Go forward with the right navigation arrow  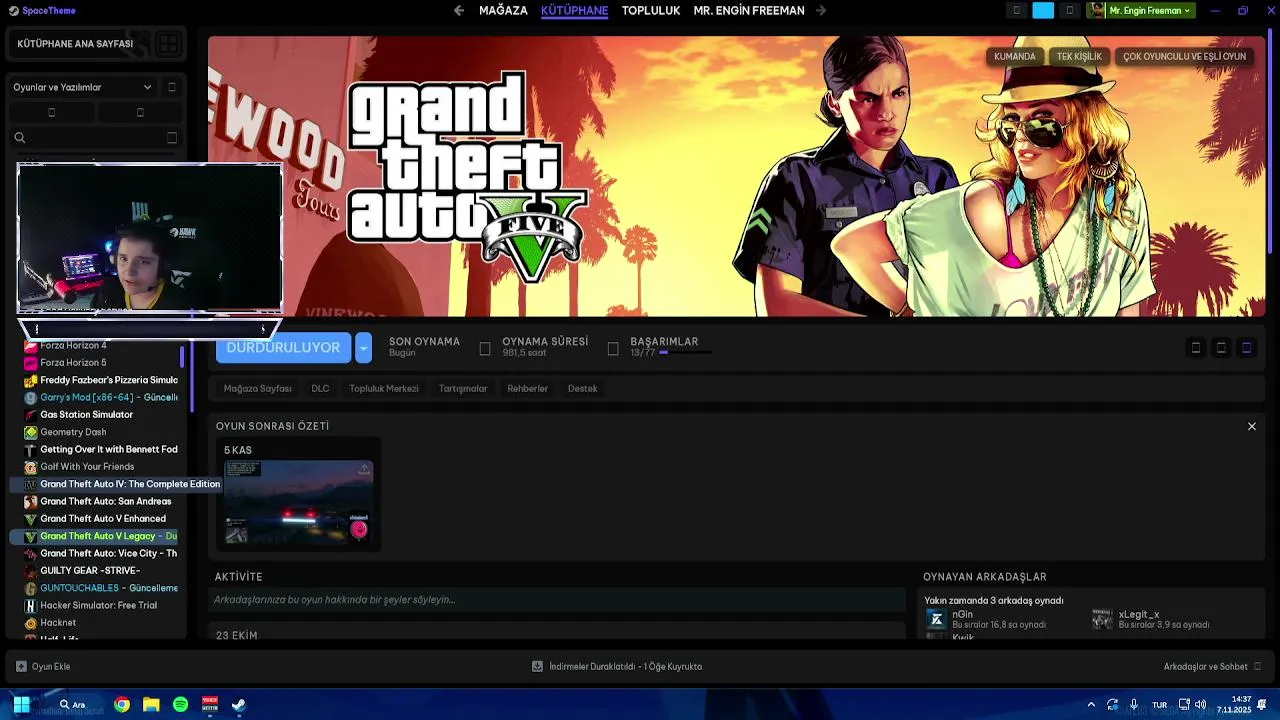(821, 11)
